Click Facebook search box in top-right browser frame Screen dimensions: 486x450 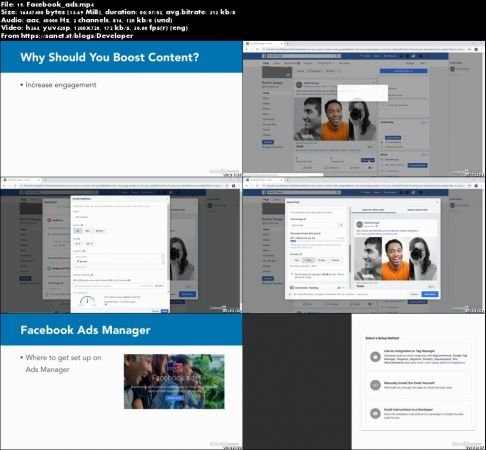point(303,56)
